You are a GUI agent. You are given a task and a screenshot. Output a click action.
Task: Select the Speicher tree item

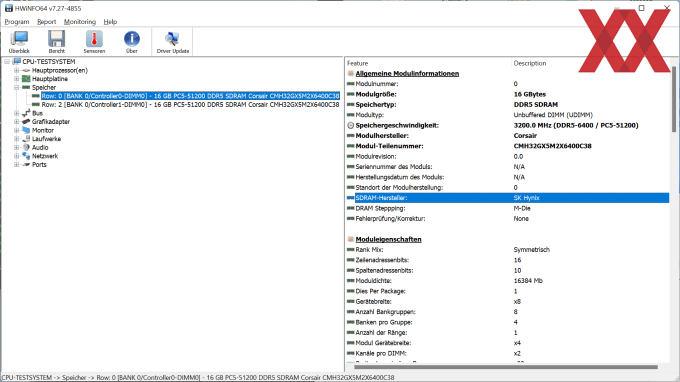click(44, 88)
